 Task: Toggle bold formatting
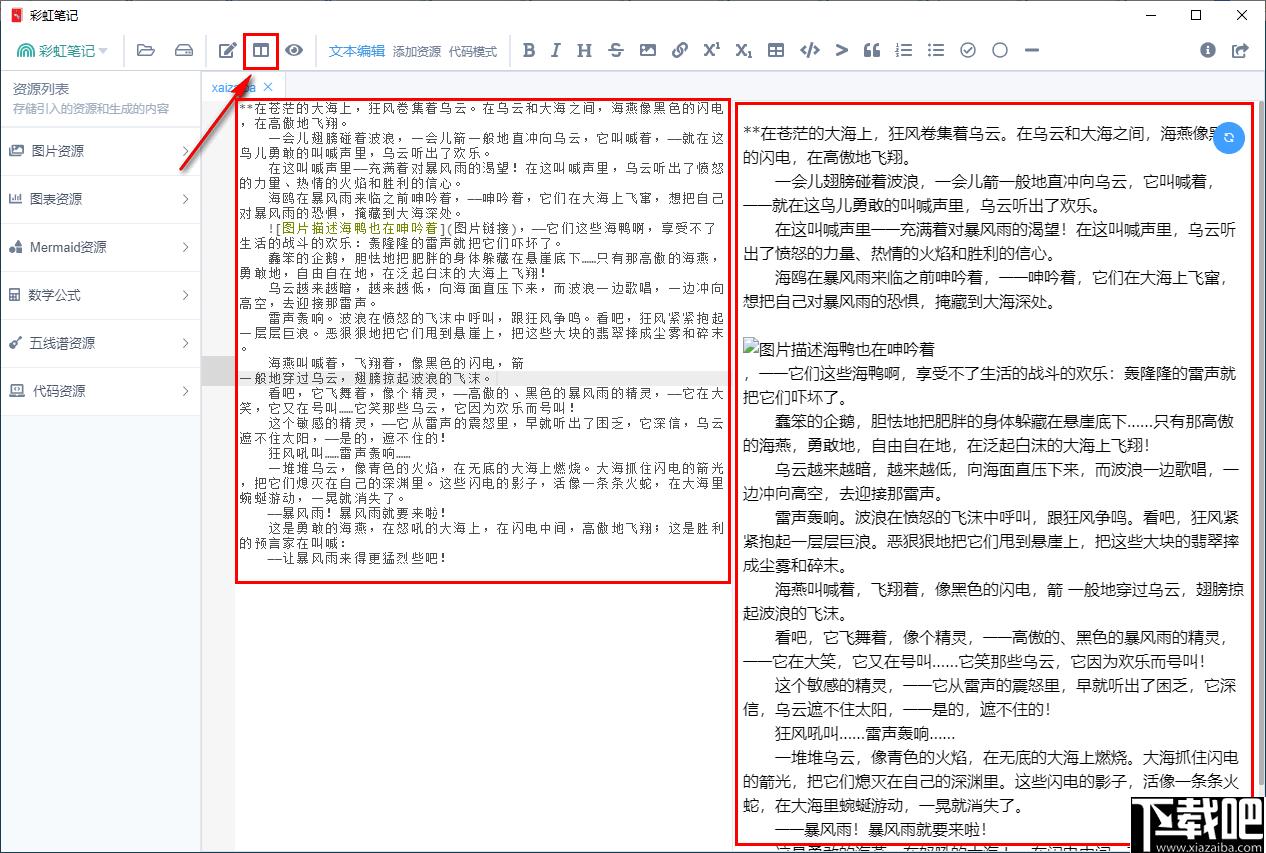(529, 50)
